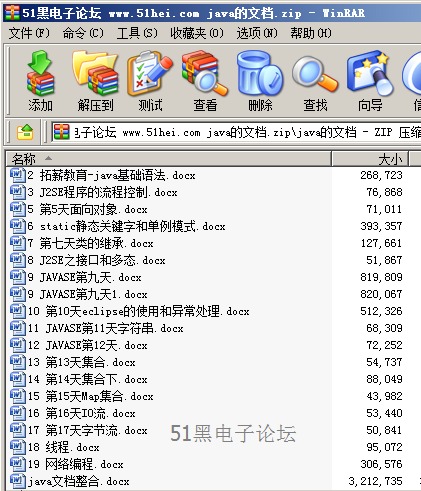Click Word icon of 19 网络编程.docx
Screen dimensions: 421x491
(18, 464)
